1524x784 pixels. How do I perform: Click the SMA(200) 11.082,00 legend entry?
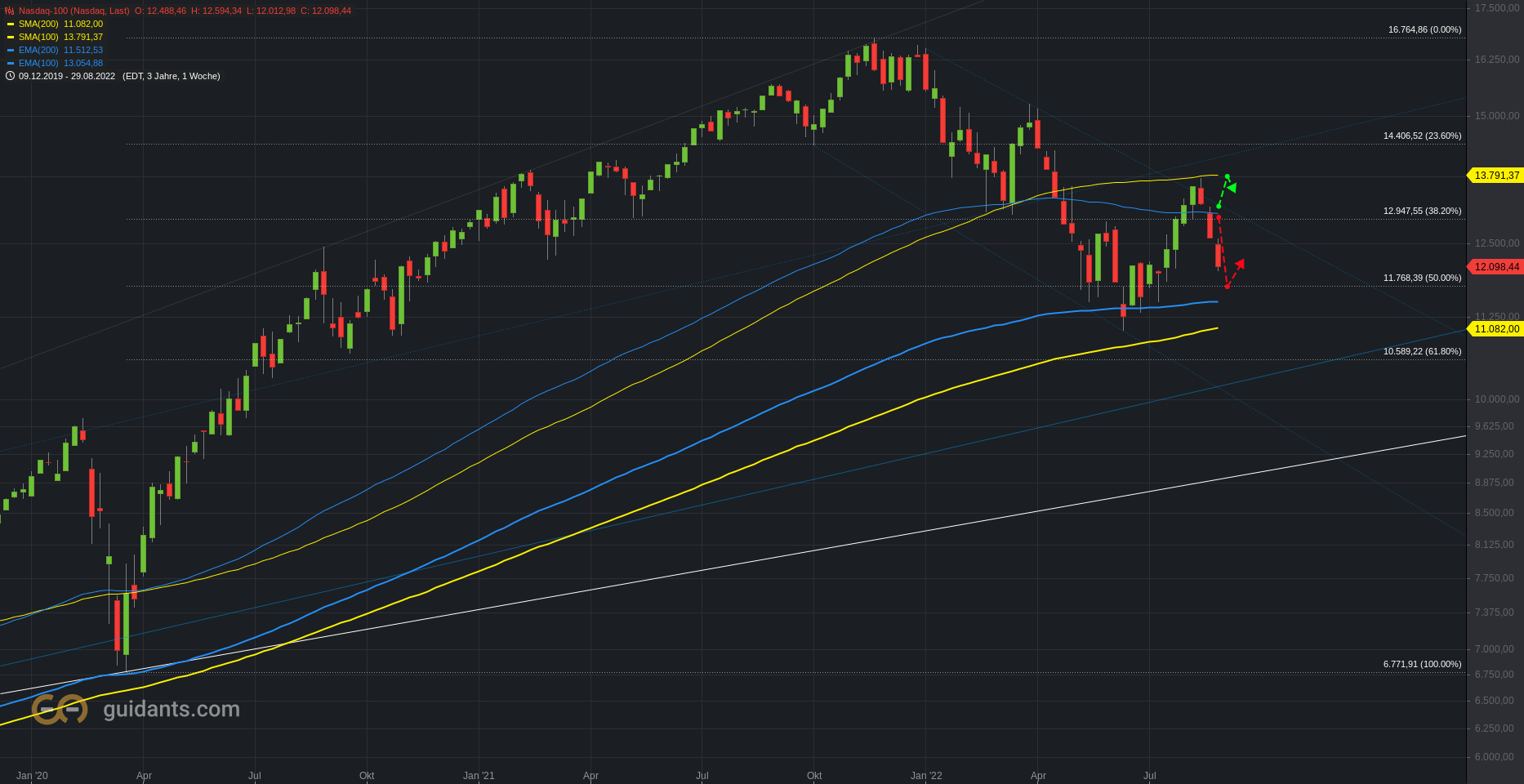pos(60,24)
